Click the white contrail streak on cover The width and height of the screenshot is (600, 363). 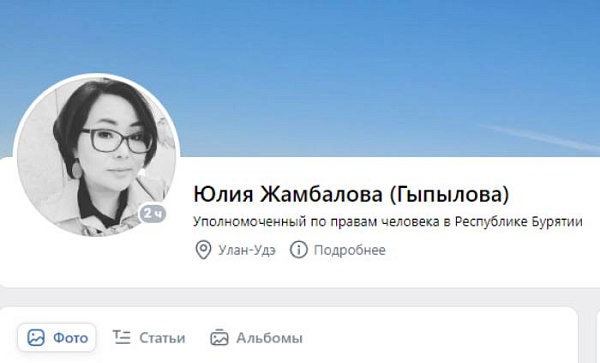click(540, 137)
